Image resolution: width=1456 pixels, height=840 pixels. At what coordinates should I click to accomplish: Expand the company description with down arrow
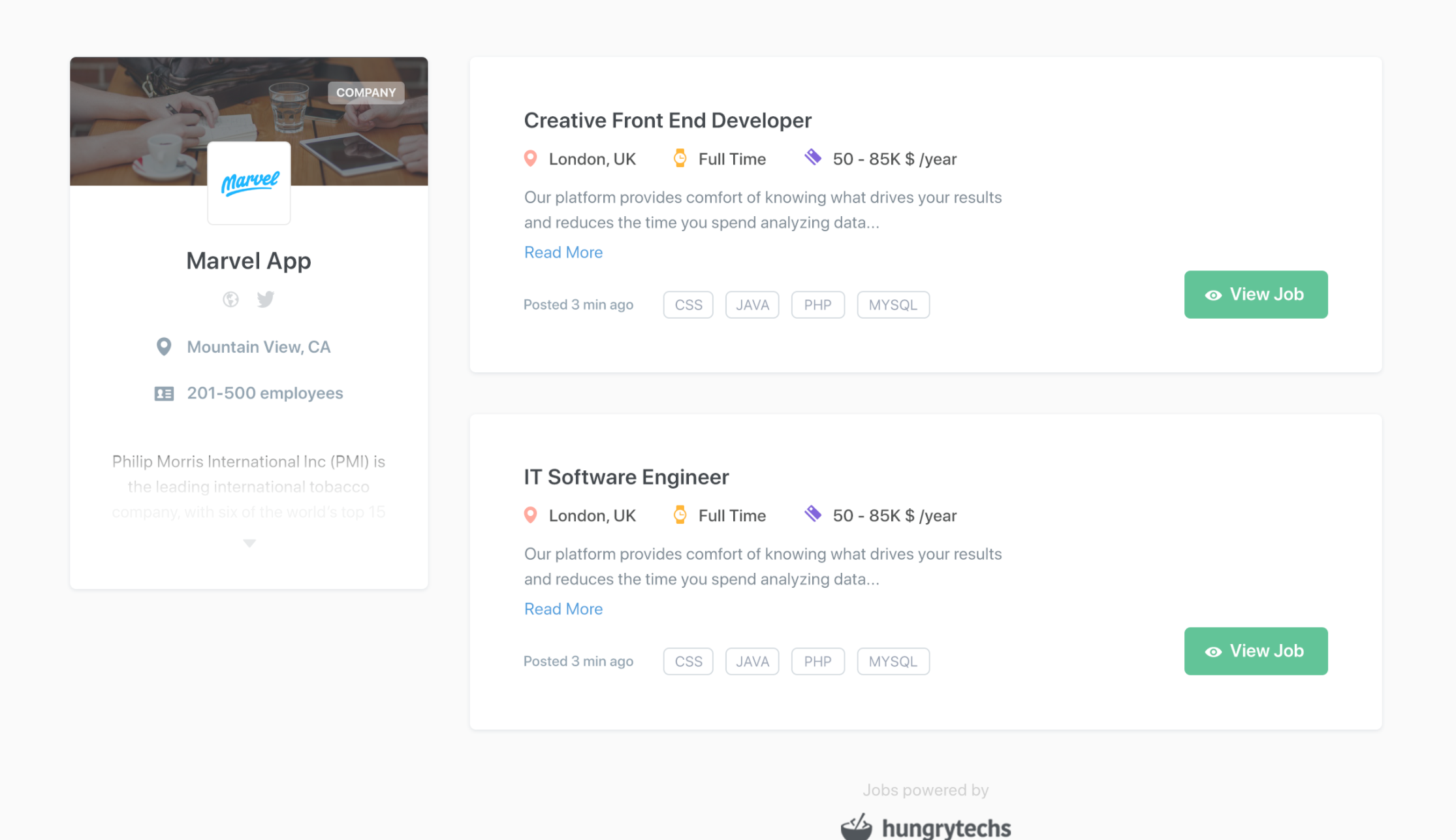coord(249,543)
